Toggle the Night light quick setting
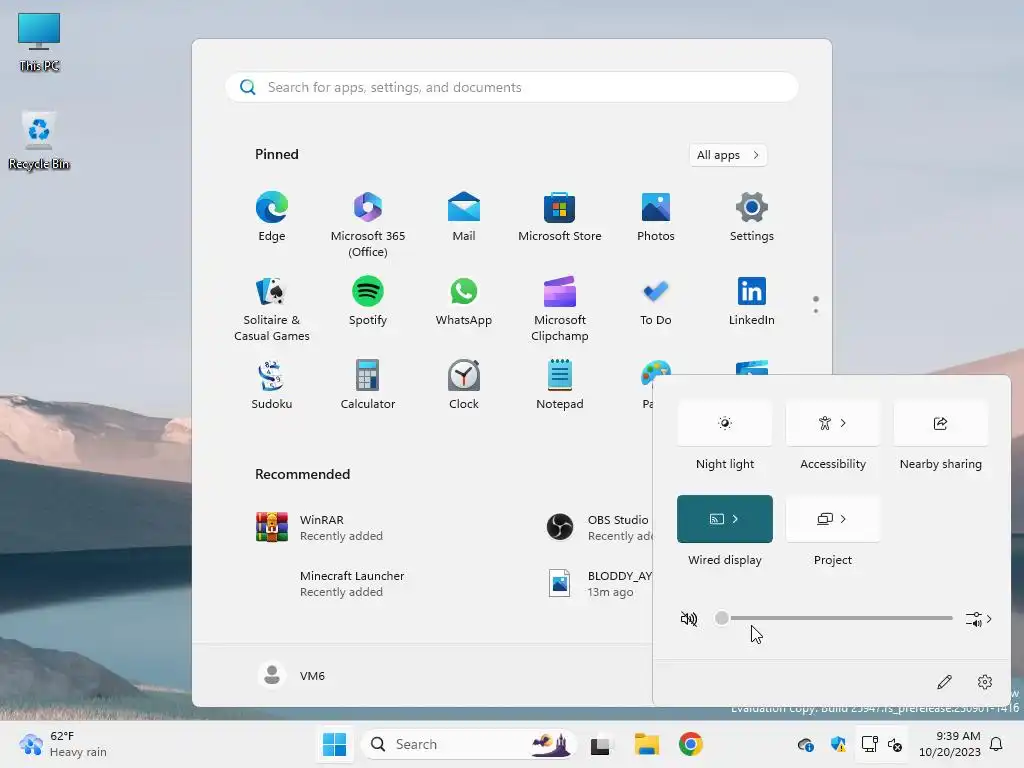The width and height of the screenshot is (1024, 768). click(x=725, y=423)
